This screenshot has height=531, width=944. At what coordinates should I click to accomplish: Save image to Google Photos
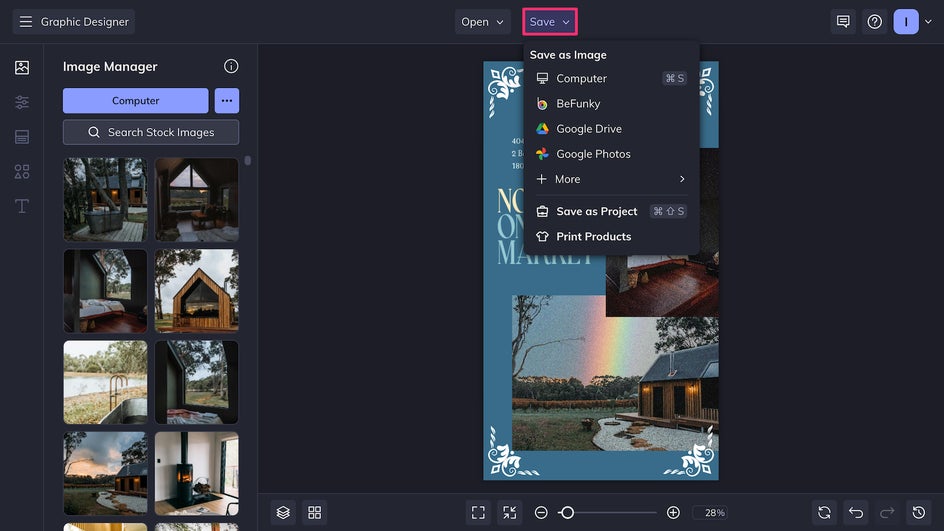point(611,154)
